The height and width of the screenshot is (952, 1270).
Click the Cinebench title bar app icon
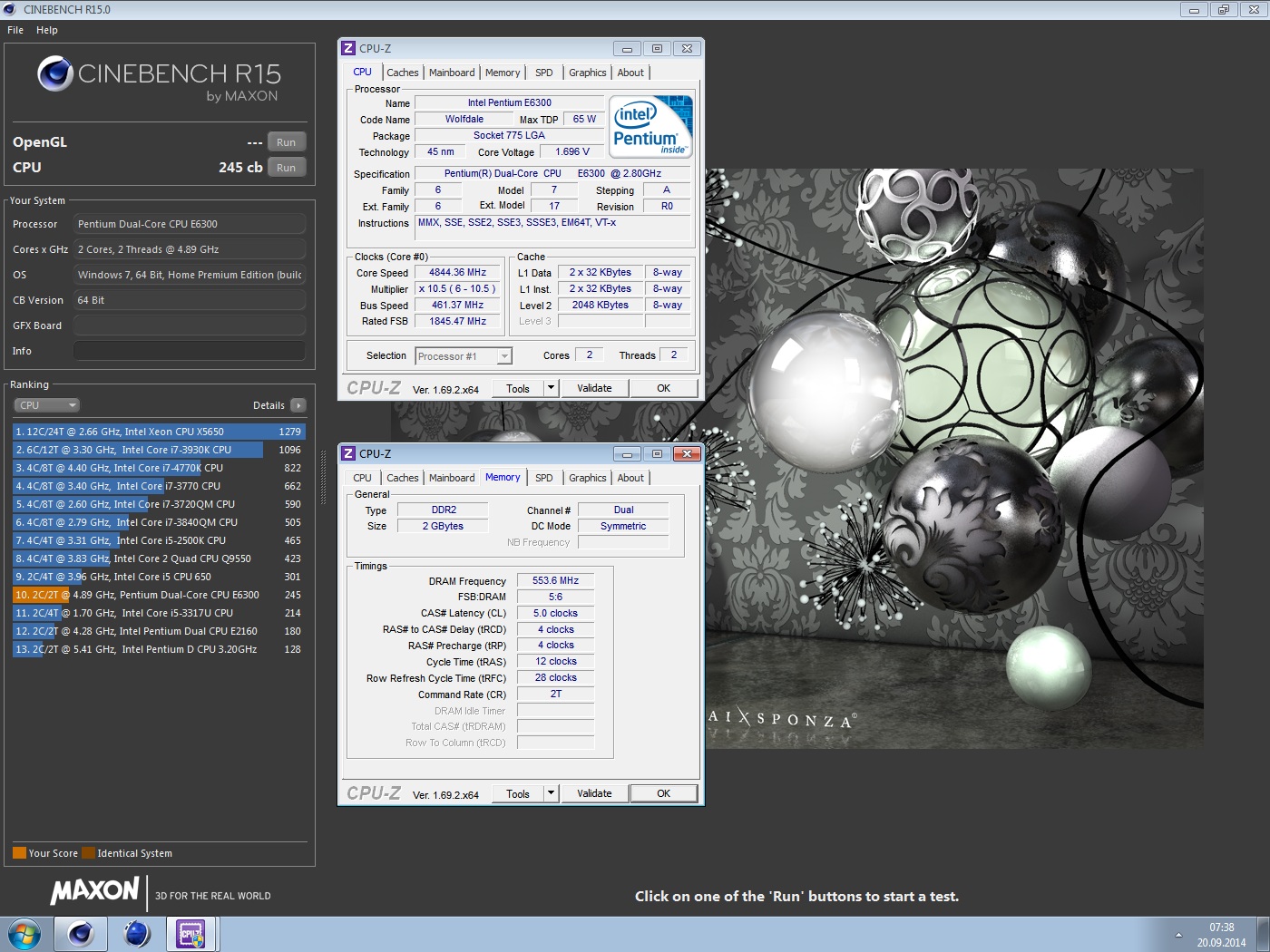[x=10, y=9]
